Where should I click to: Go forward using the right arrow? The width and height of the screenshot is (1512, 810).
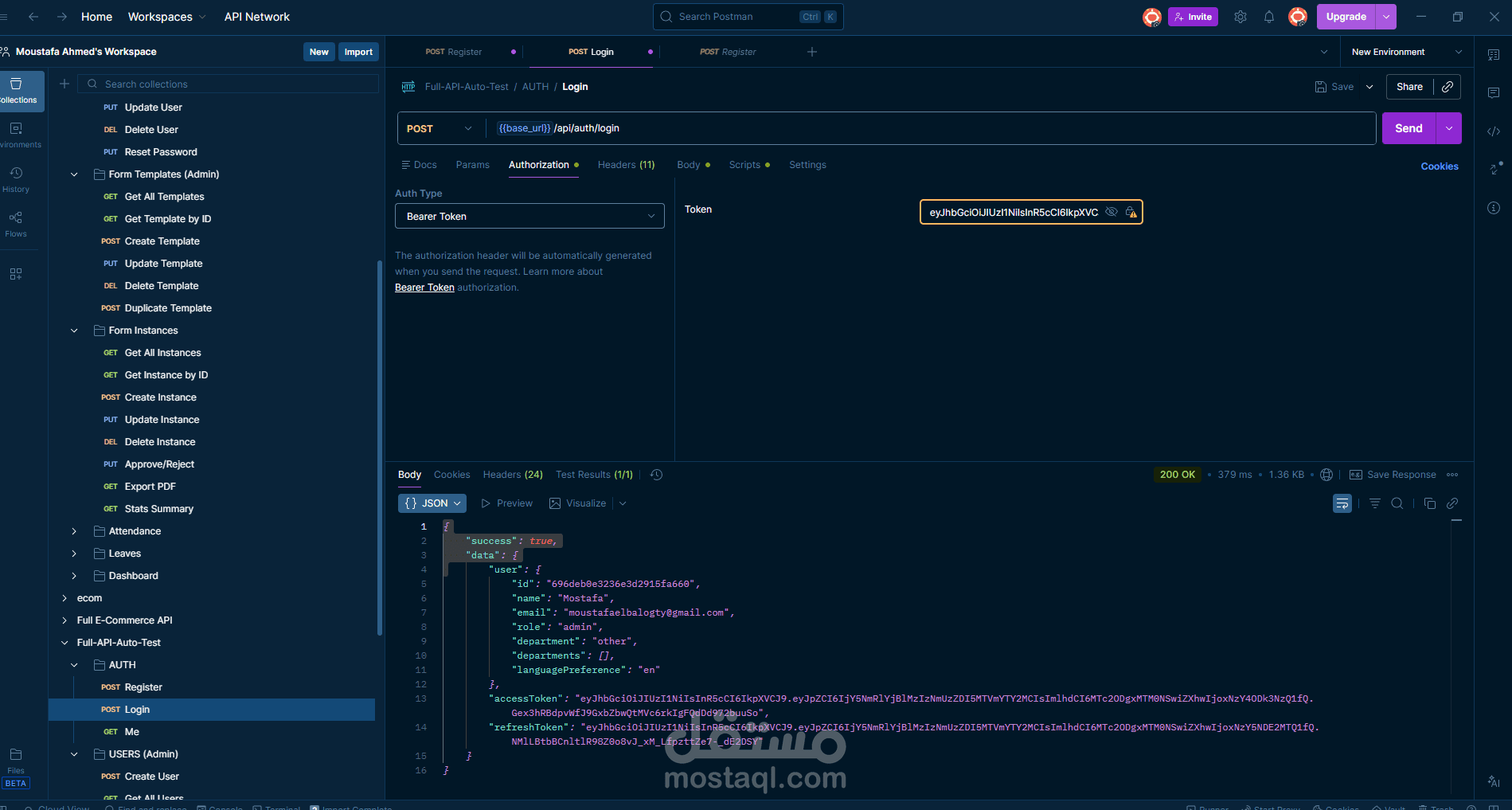tap(62, 17)
